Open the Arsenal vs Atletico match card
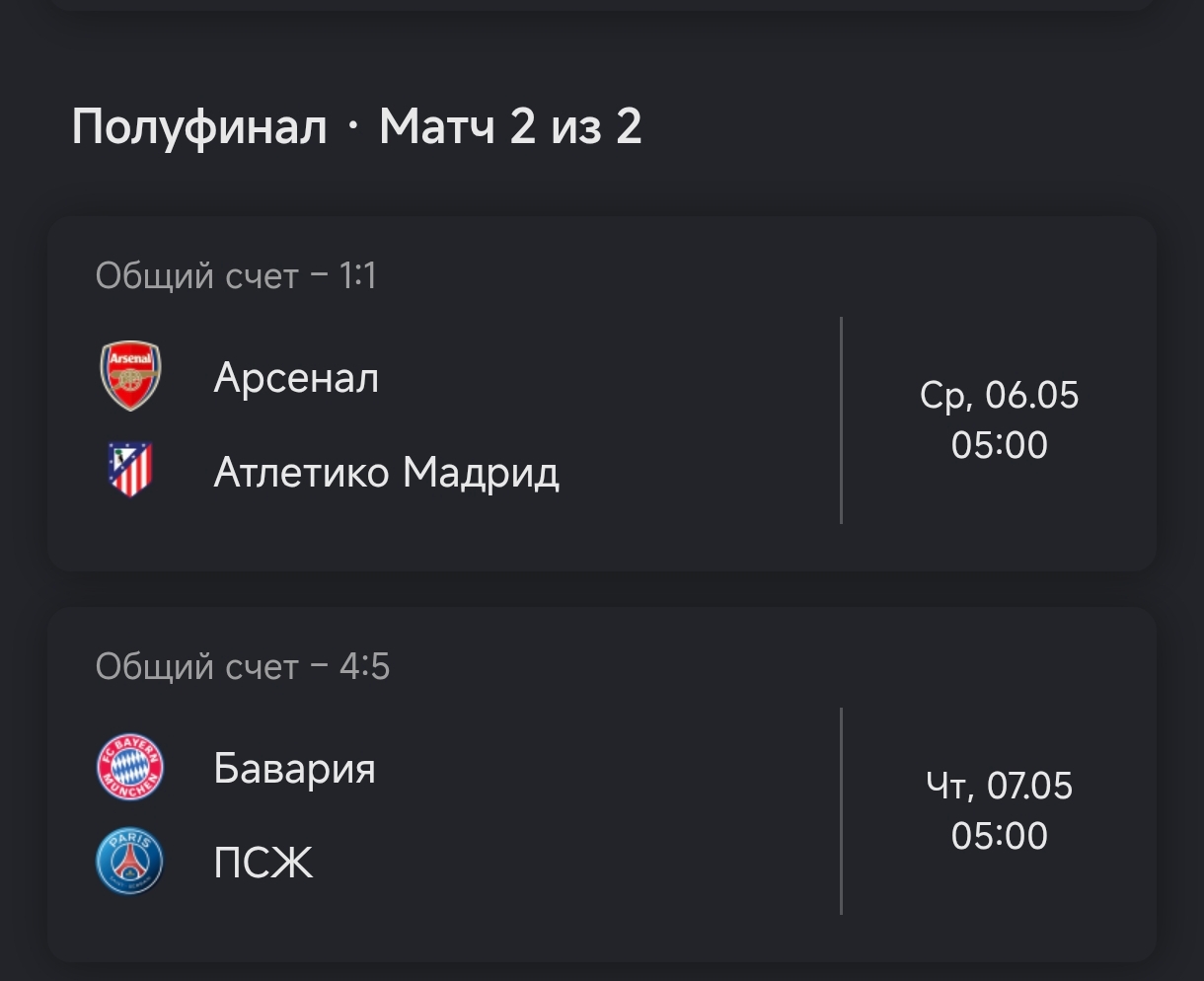This screenshot has height=981, width=1204. pos(602,394)
